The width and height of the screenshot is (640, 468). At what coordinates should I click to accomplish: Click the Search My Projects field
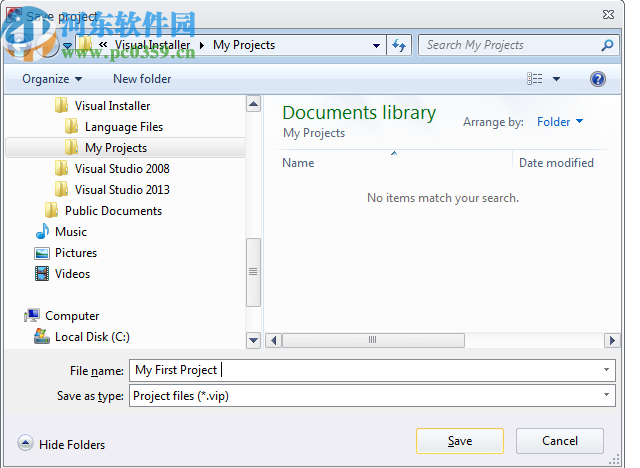click(x=512, y=45)
